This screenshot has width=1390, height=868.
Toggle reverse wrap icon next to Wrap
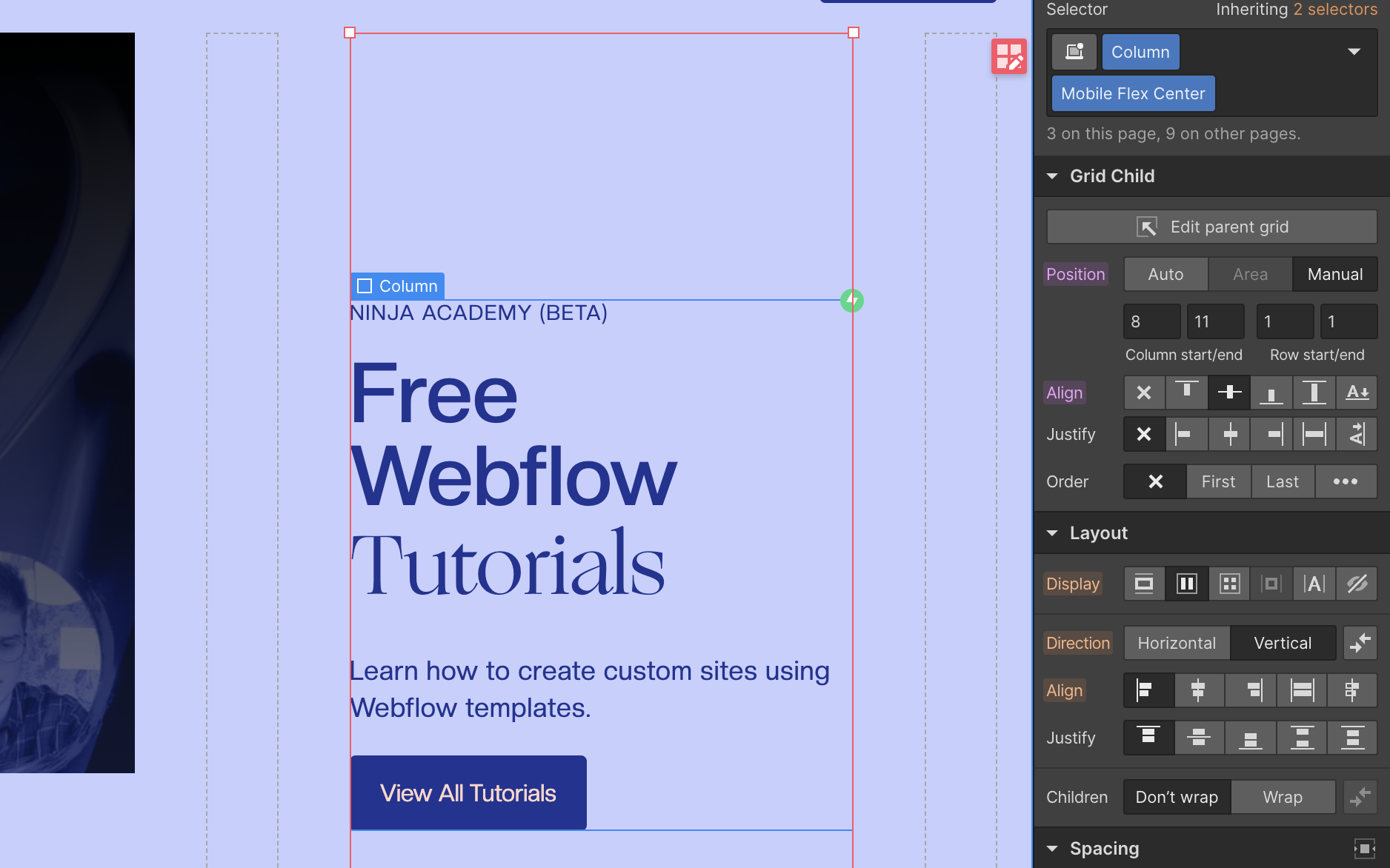coord(1360,797)
